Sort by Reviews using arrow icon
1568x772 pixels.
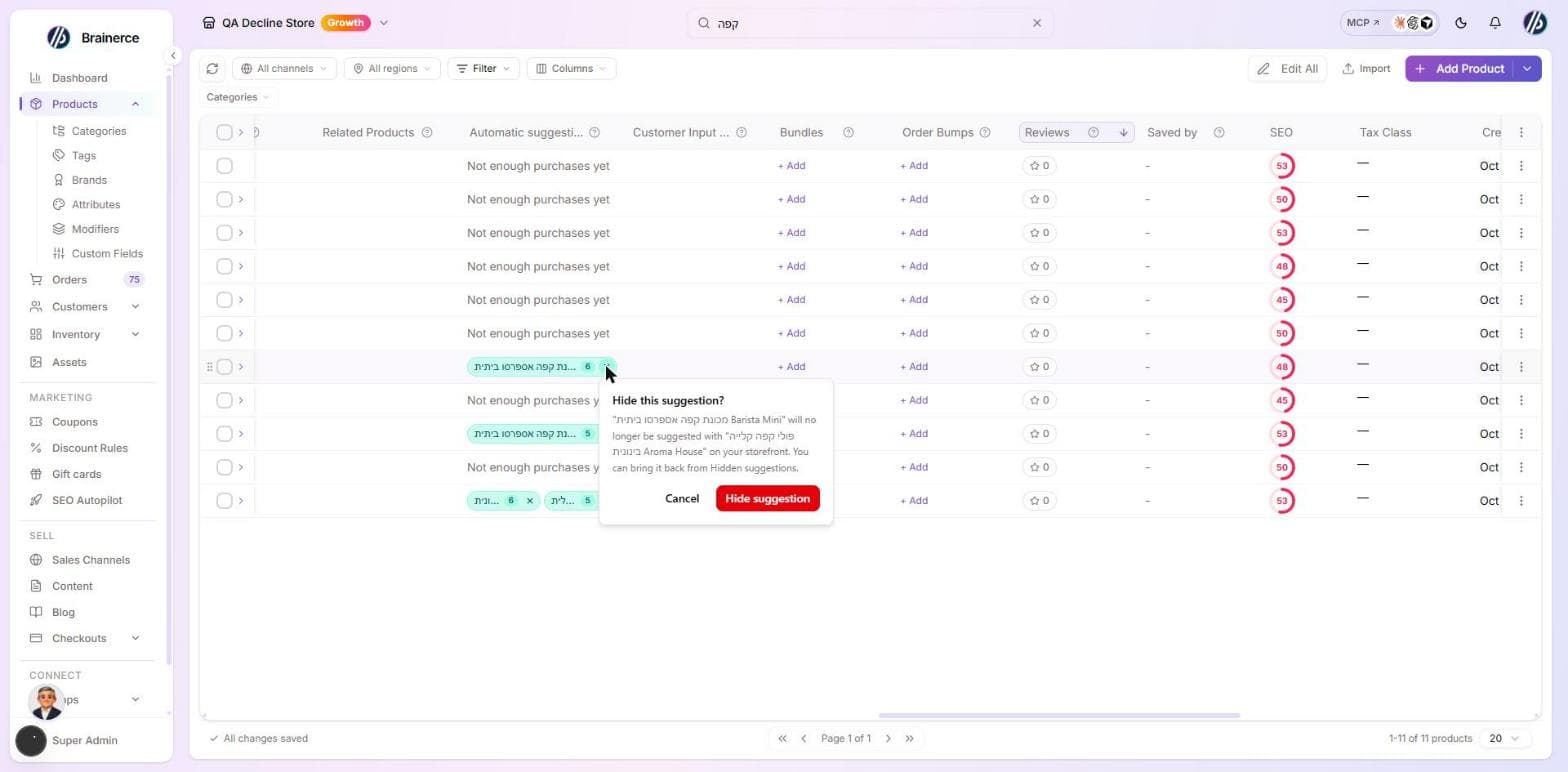point(1123,133)
